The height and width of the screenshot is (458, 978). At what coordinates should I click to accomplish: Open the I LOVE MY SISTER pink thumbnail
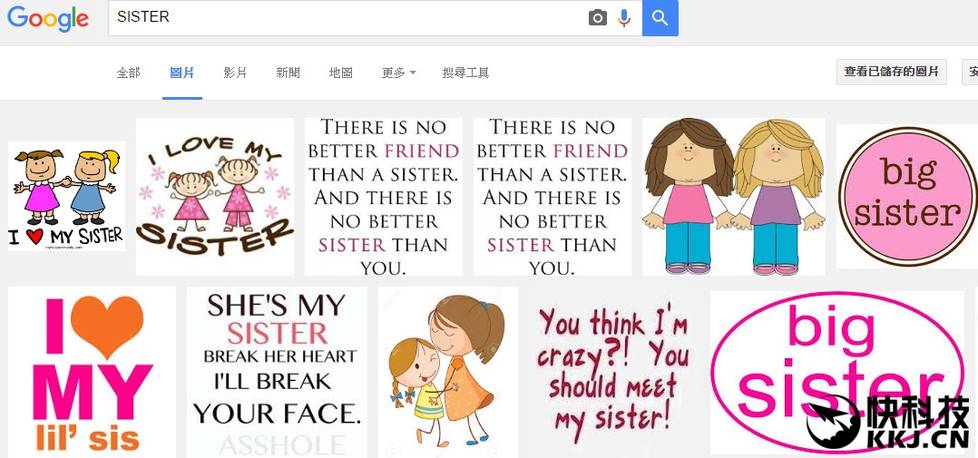click(215, 197)
